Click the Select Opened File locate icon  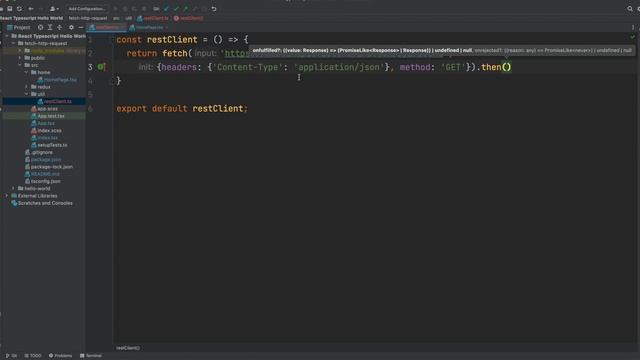(x=40, y=27)
